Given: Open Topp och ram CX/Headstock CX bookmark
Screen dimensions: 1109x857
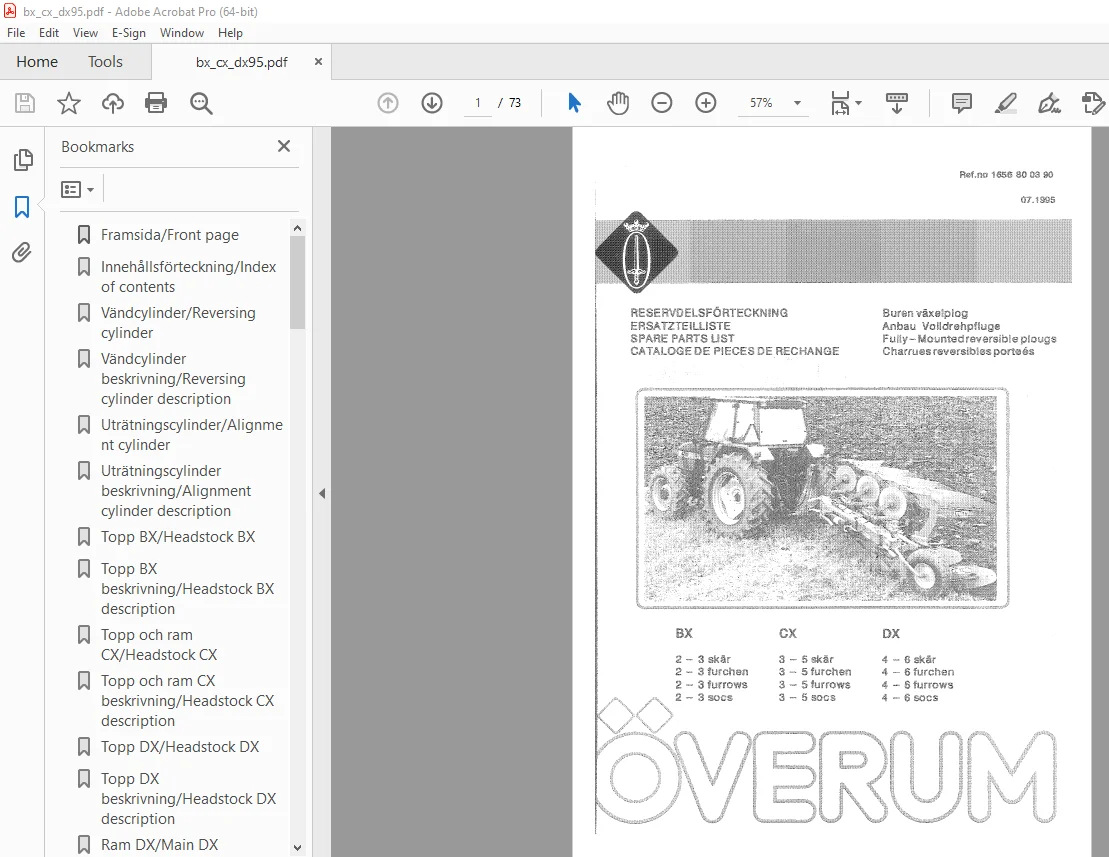Looking at the screenshot, I should coord(158,644).
